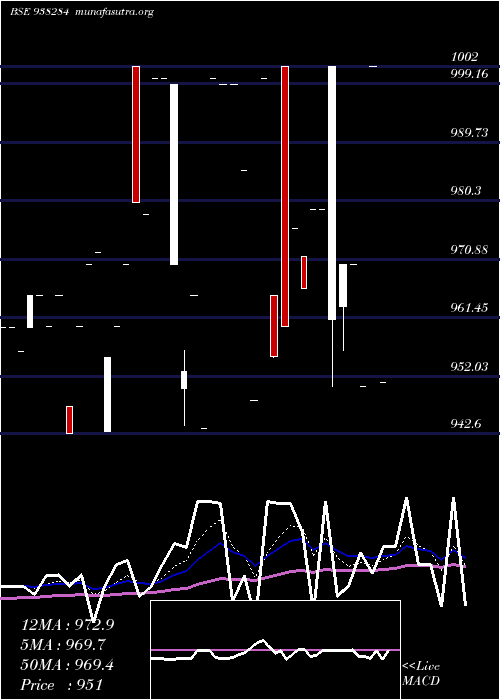Image resolution: width=500 pixels, height=700 pixels.
Task: Click the tall white candle reaching 1002
Action: (x=332, y=193)
